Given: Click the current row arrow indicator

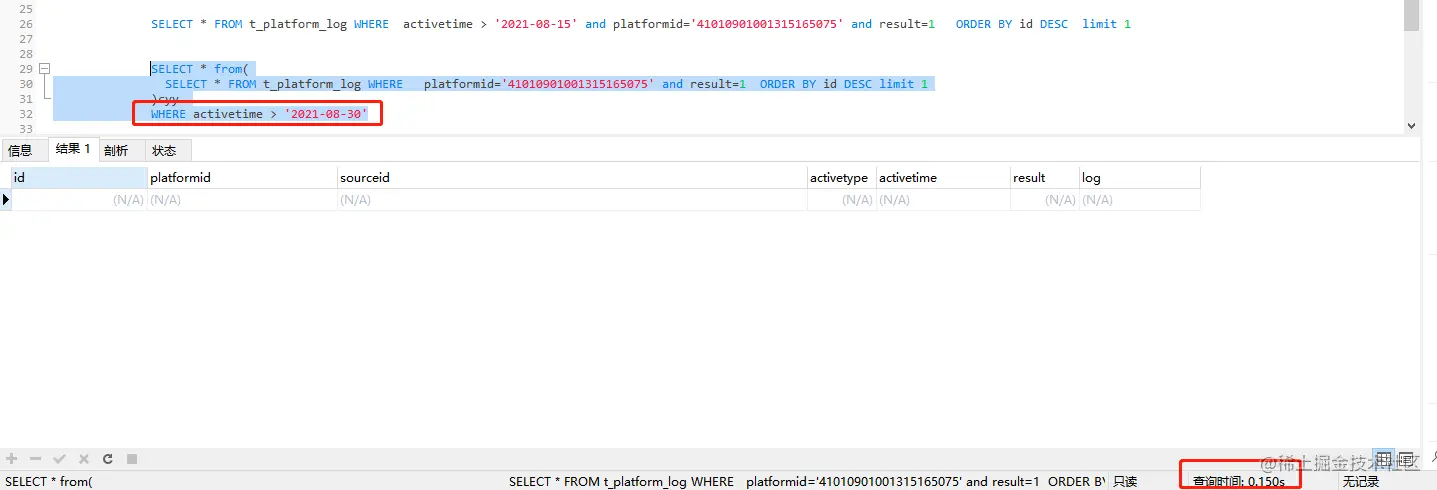Looking at the screenshot, I should pyautogui.click(x=6, y=200).
